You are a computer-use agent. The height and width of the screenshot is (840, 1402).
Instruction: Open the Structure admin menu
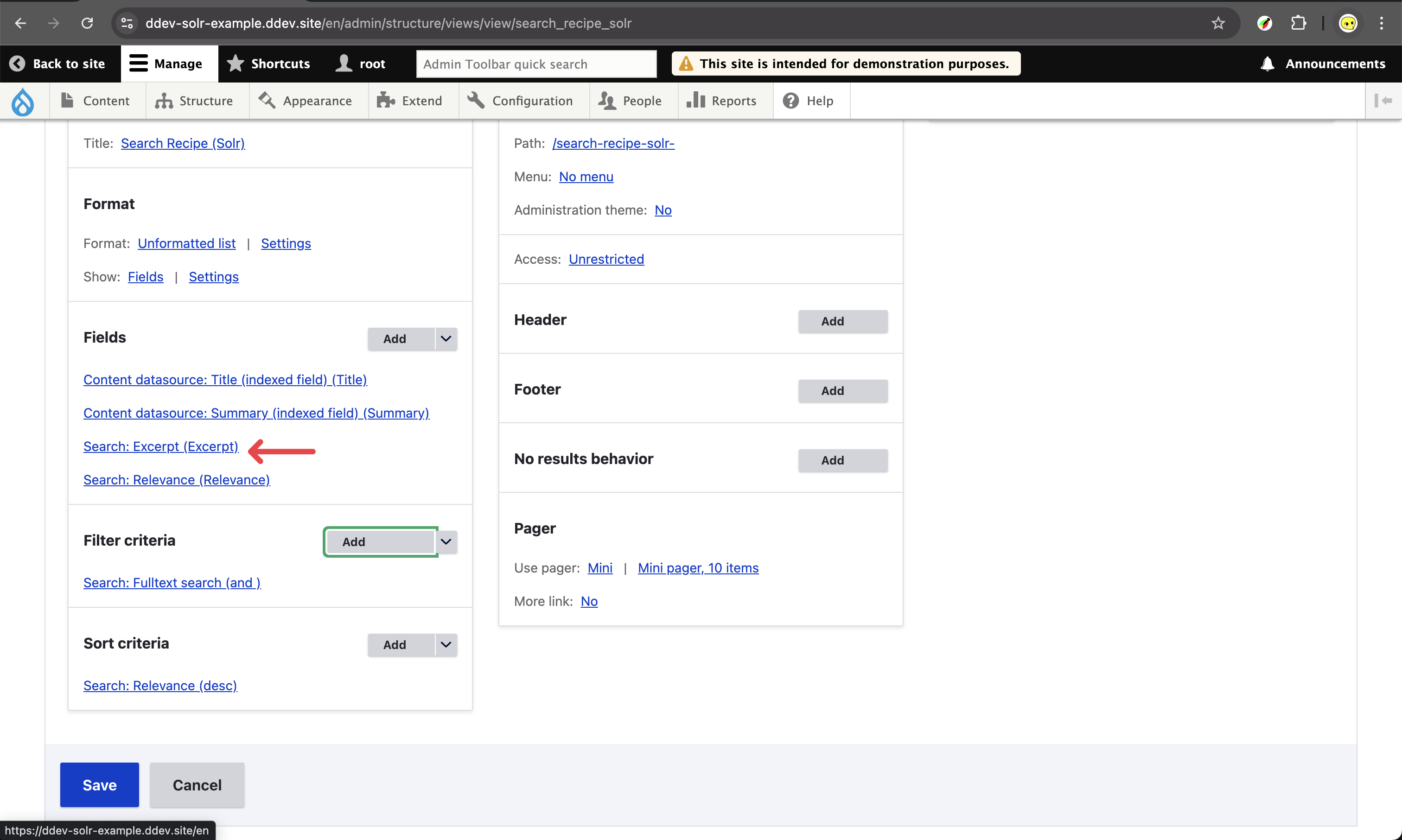(x=194, y=101)
